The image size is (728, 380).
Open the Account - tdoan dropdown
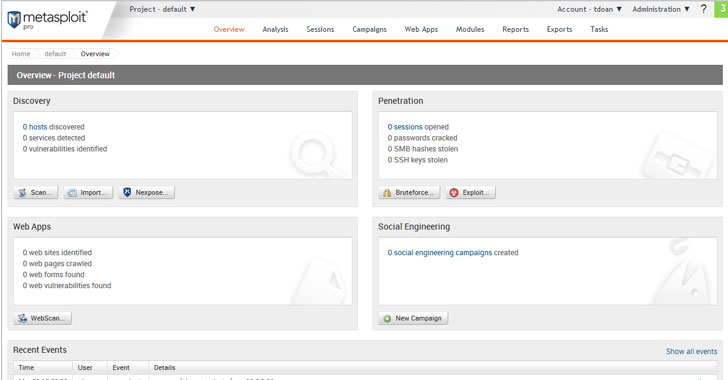pyautogui.click(x=589, y=9)
